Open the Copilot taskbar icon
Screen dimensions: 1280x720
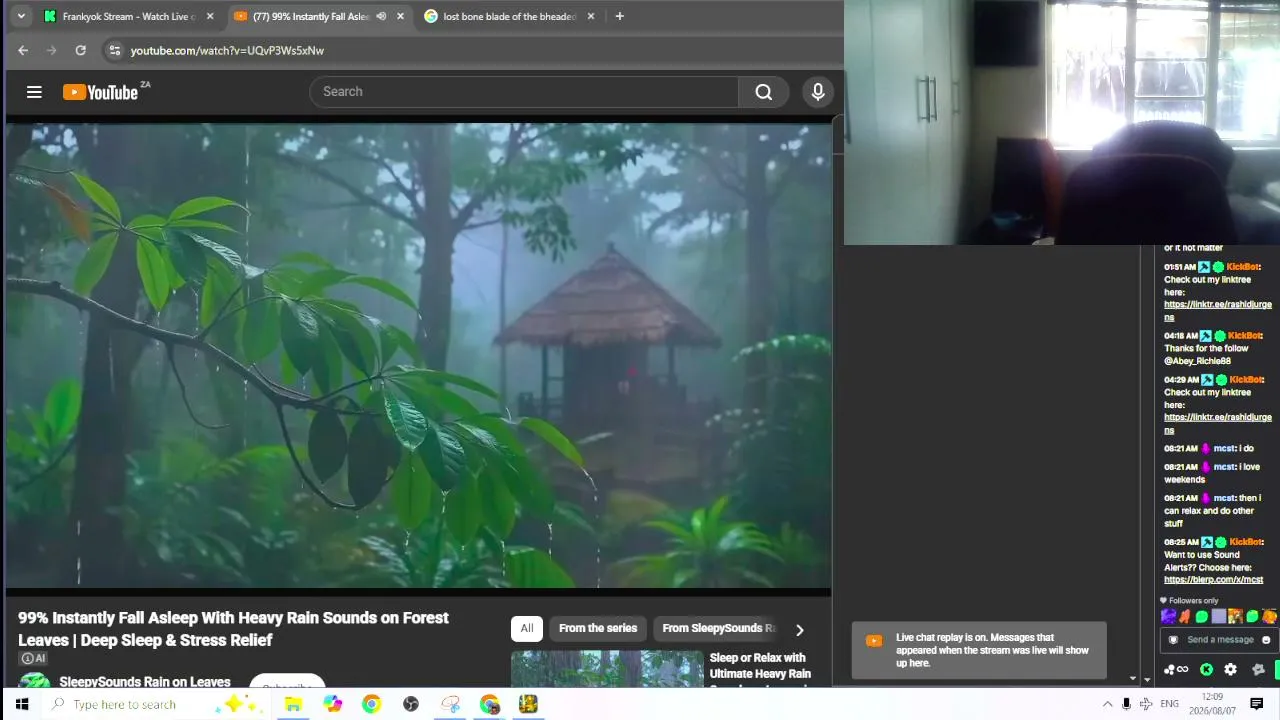(333, 704)
